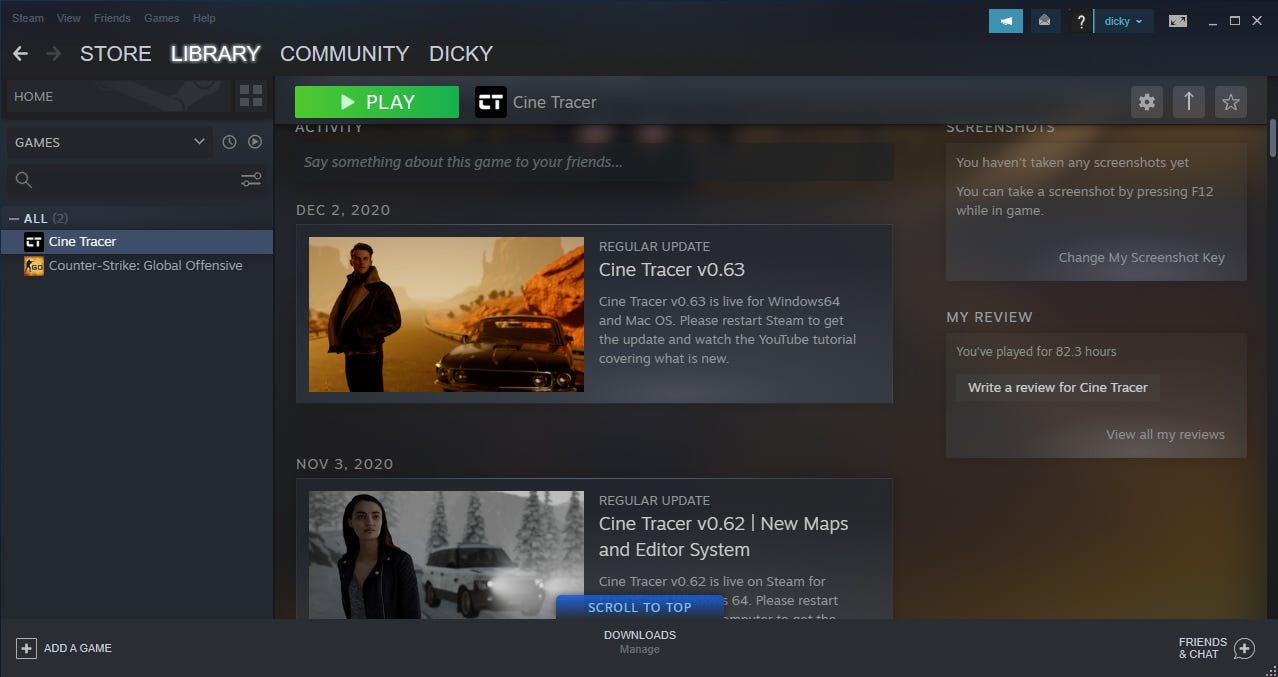Screen dimensions: 1278x677
Task: Click Write a review for Cine Tracer
Action: 1058,388
